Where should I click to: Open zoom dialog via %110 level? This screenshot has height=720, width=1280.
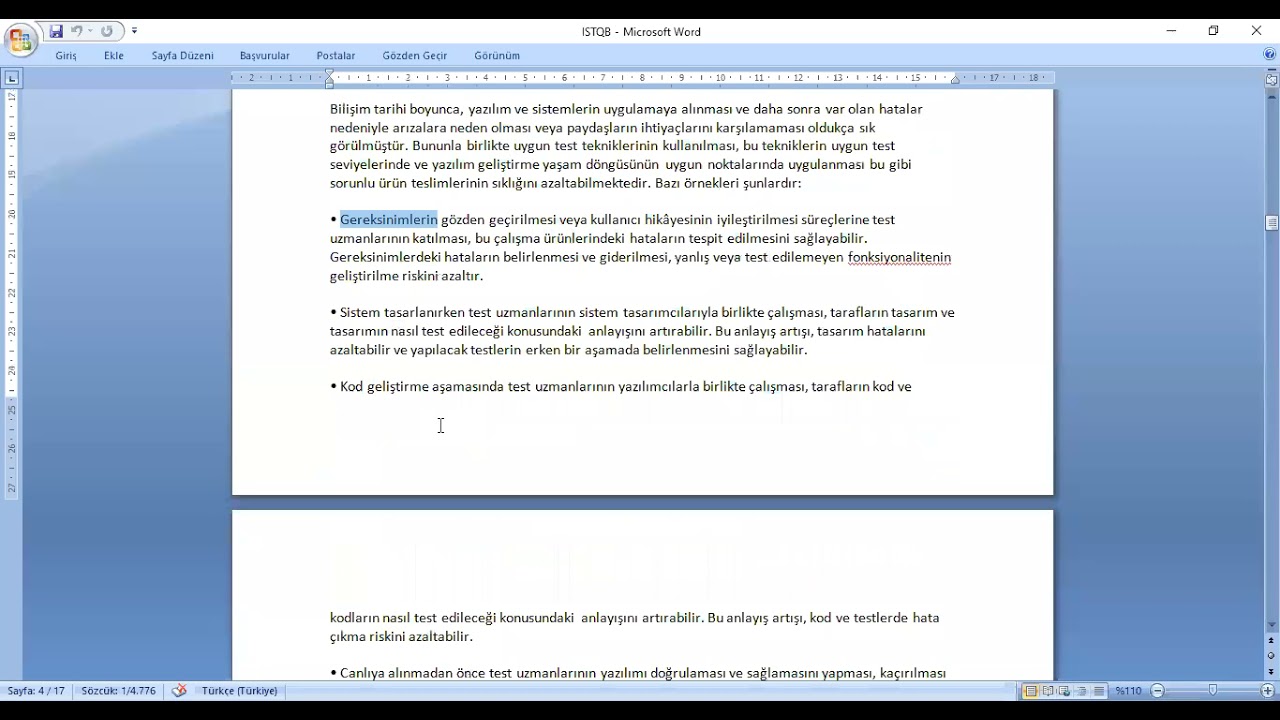tap(1128, 691)
